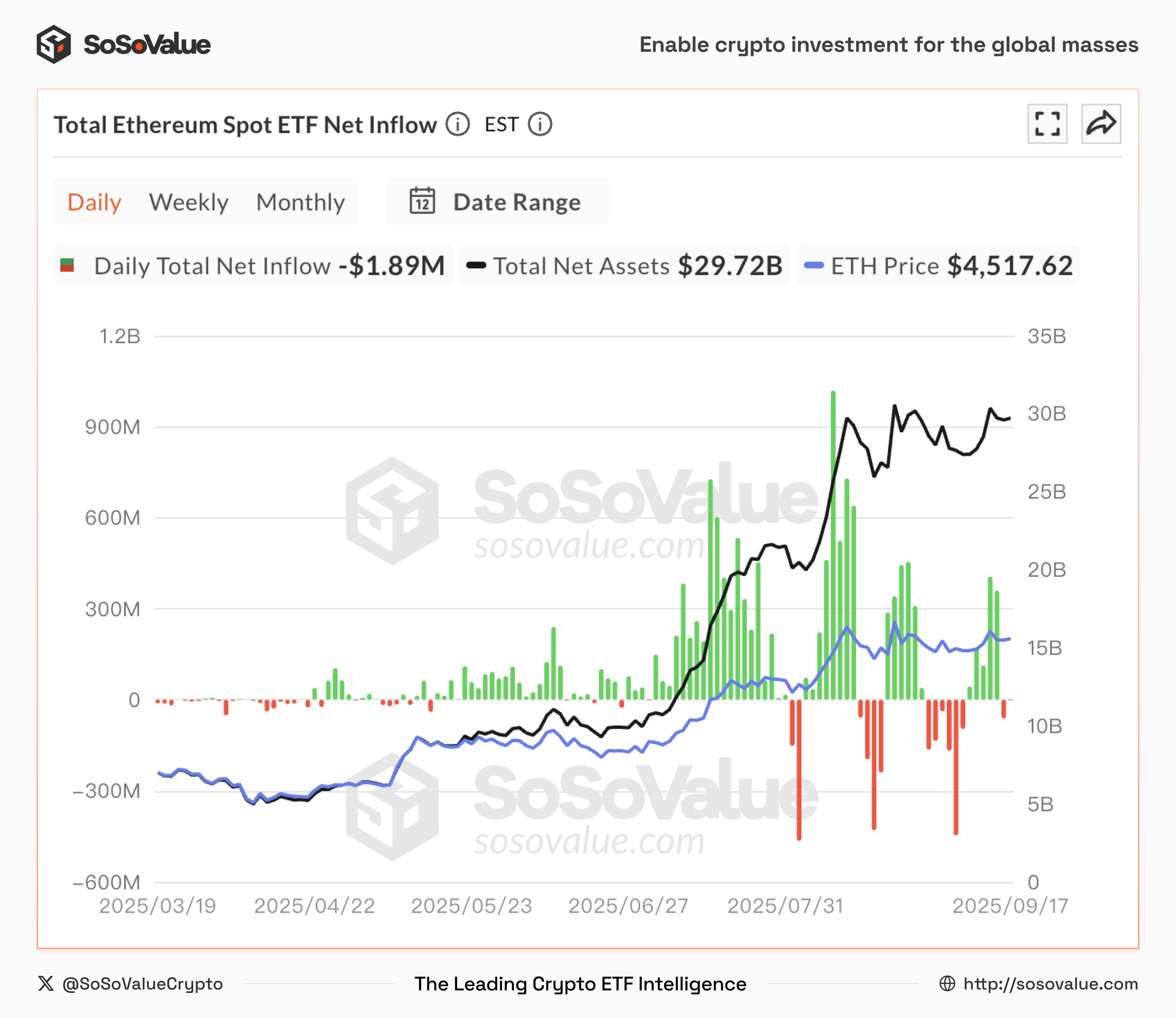Viewport: 1176px width, 1018px height.
Task: Switch to the Weekly tab
Action: click(x=189, y=202)
